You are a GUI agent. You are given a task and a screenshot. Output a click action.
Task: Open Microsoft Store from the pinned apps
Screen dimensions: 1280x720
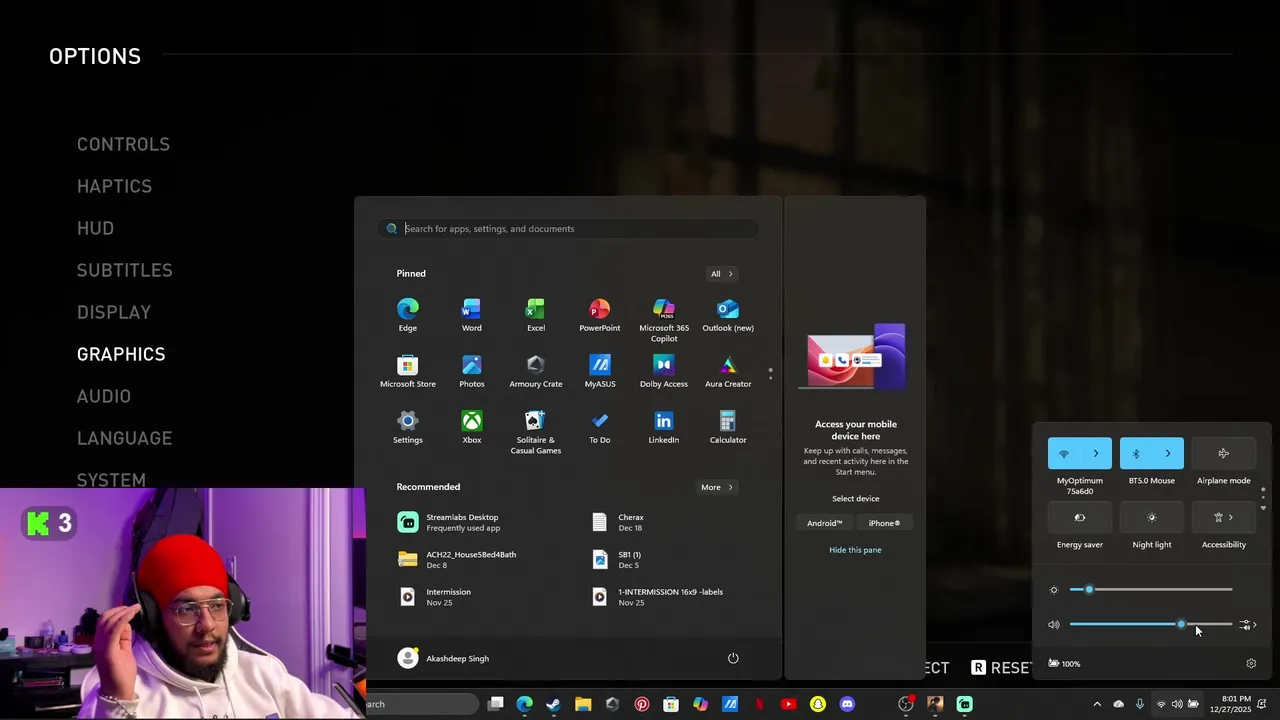pyautogui.click(x=407, y=371)
